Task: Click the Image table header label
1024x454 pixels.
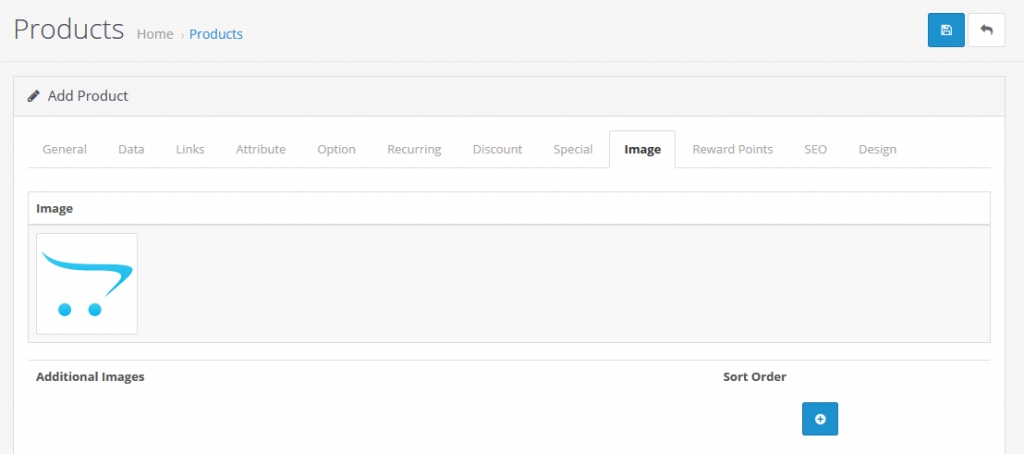Action: (54, 208)
